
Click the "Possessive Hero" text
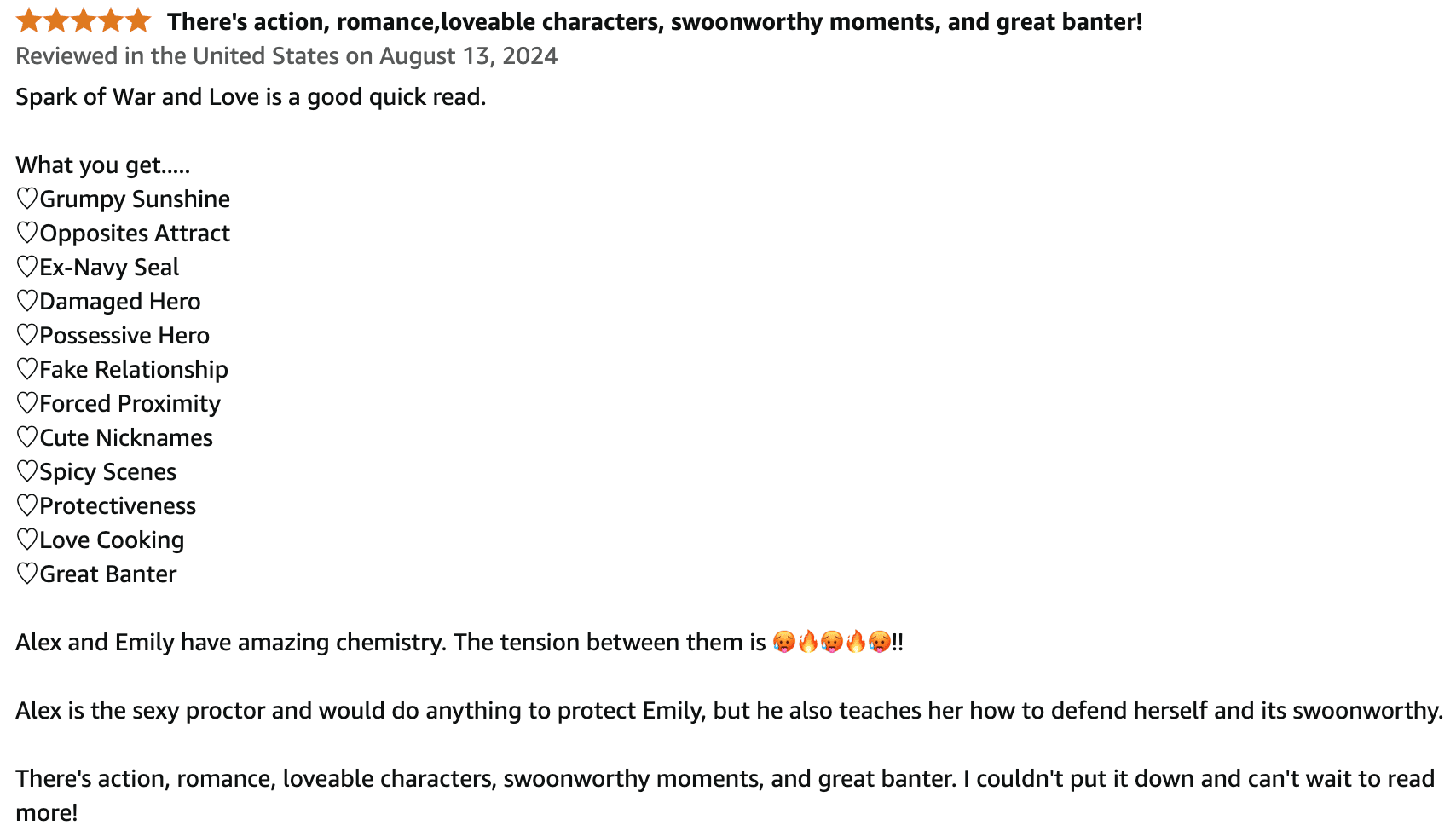click(124, 335)
